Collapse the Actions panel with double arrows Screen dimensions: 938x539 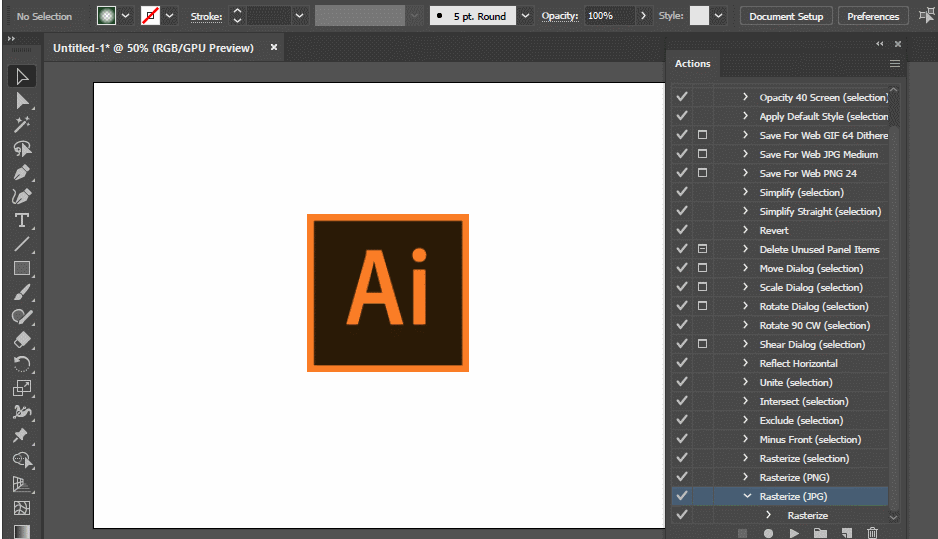coord(879,44)
